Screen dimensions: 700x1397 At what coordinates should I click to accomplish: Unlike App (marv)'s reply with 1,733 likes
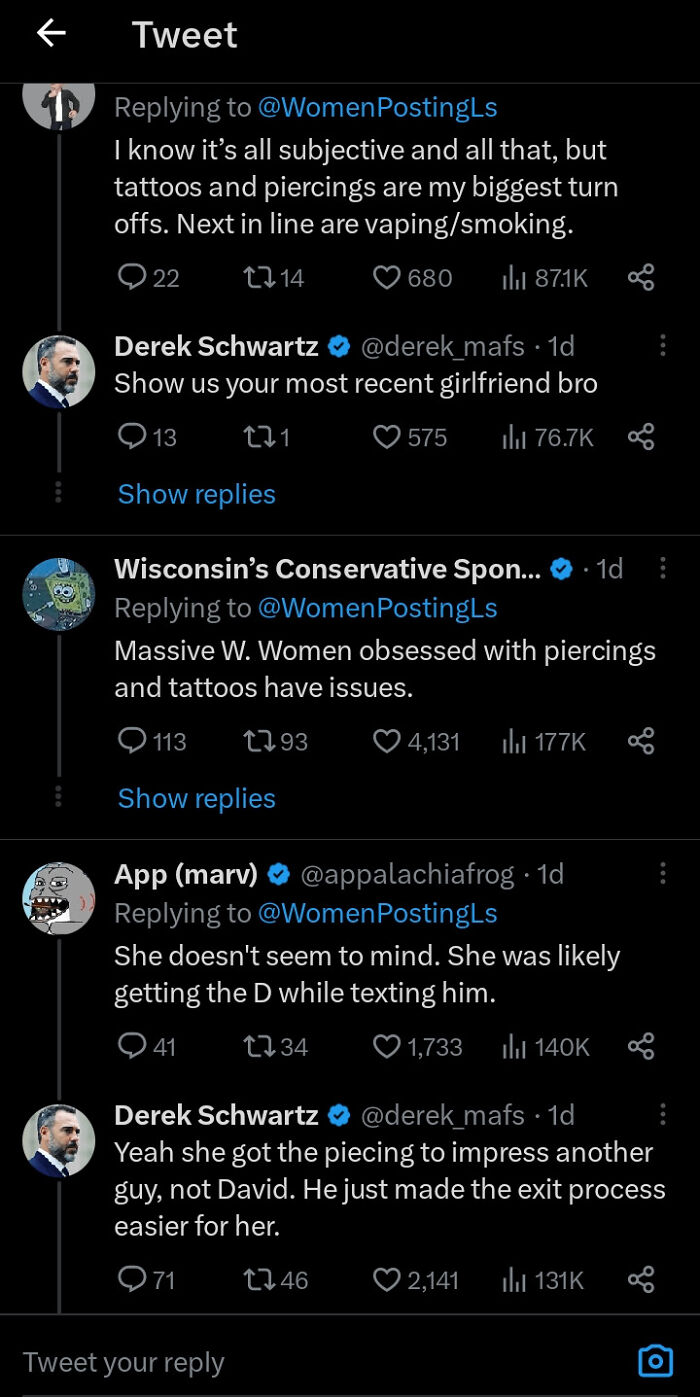tap(386, 1046)
